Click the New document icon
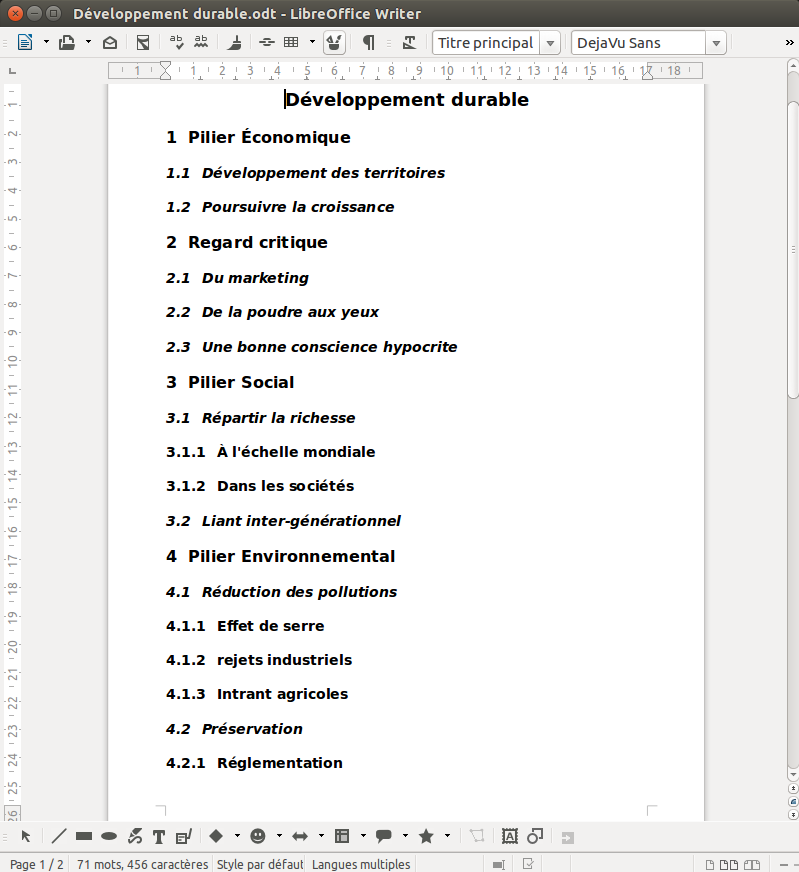 [25, 42]
